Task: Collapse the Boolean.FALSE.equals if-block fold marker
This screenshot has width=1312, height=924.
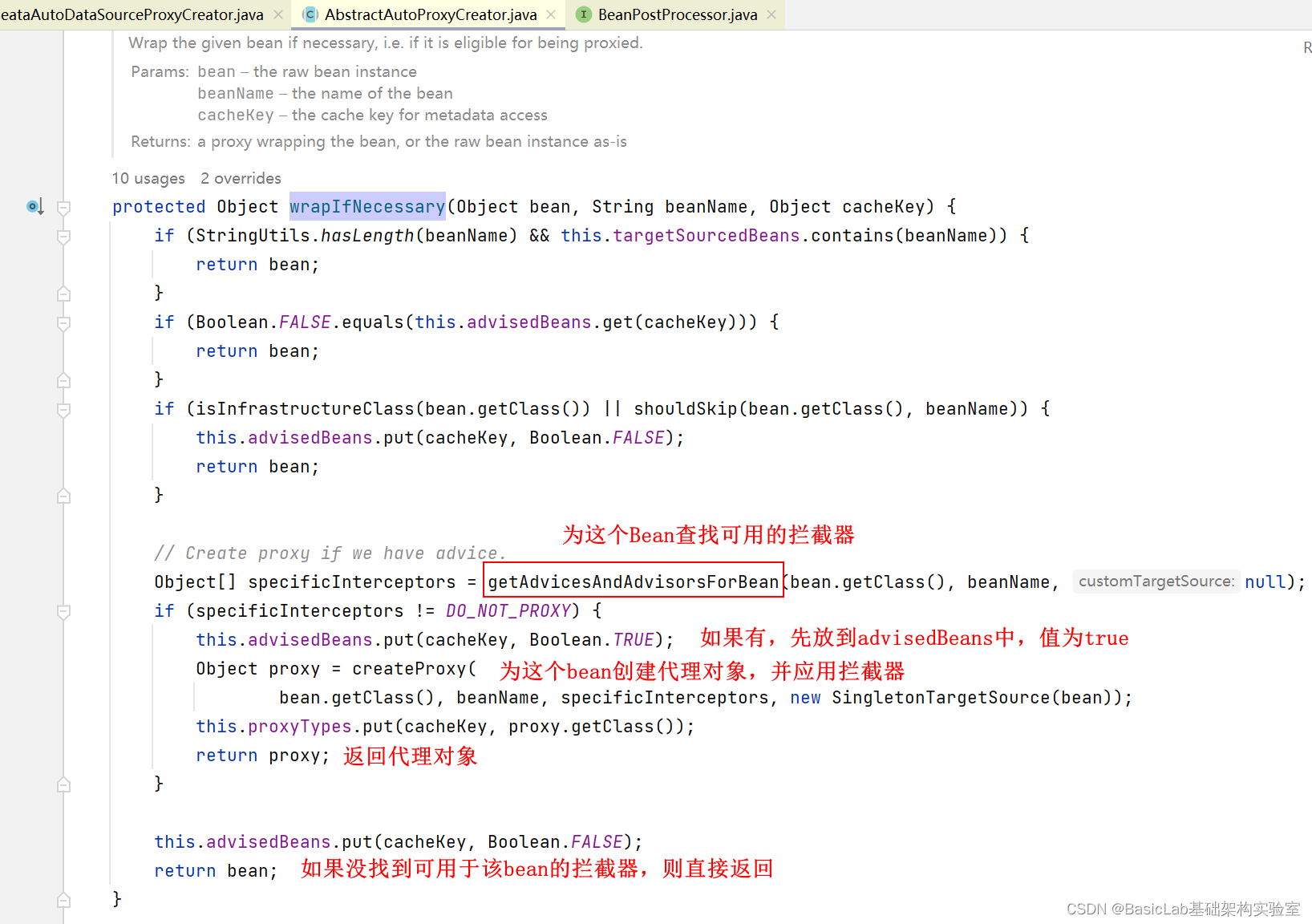Action: tap(64, 323)
